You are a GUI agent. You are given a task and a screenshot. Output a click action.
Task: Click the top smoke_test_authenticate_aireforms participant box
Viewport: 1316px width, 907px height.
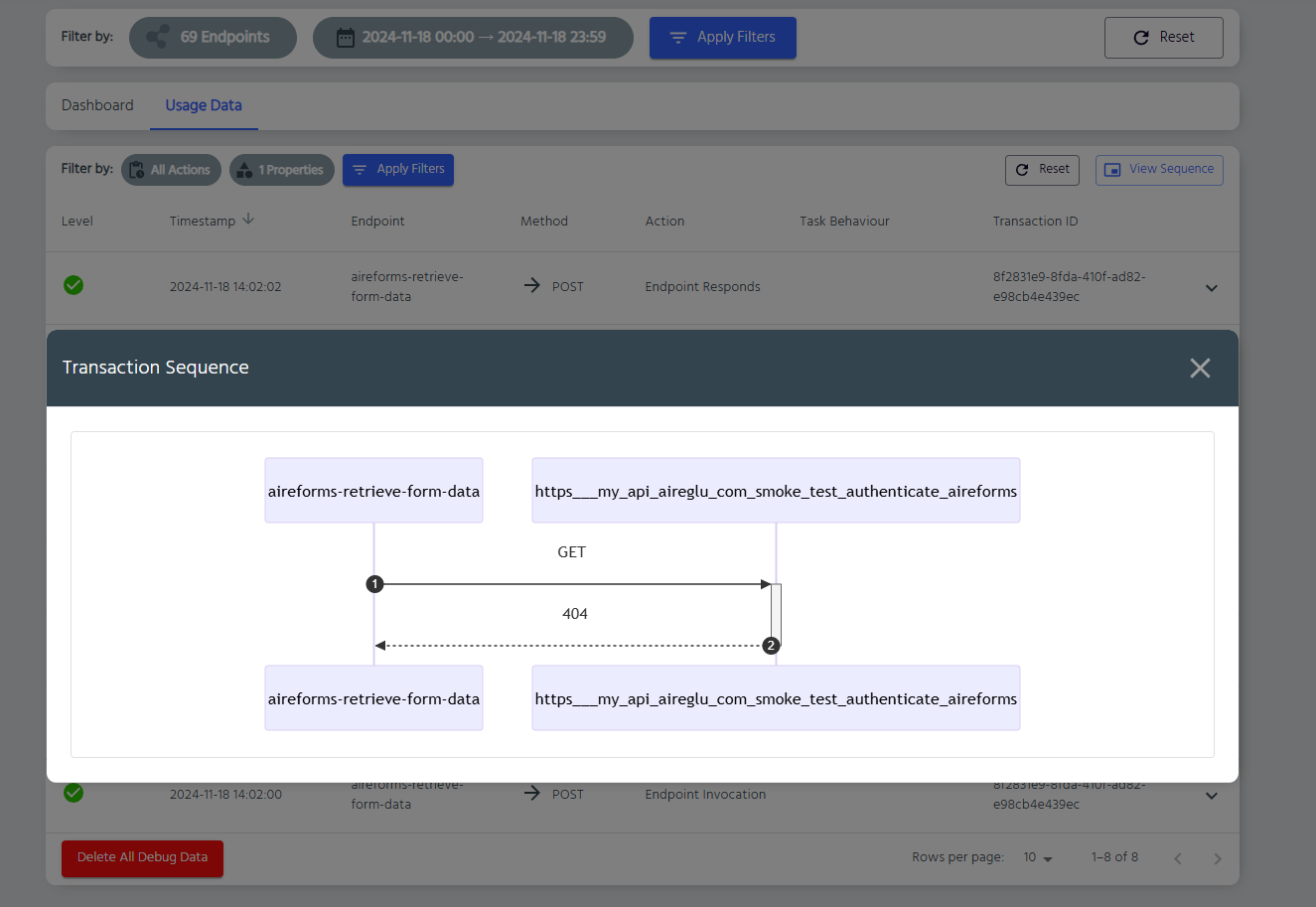point(776,491)
